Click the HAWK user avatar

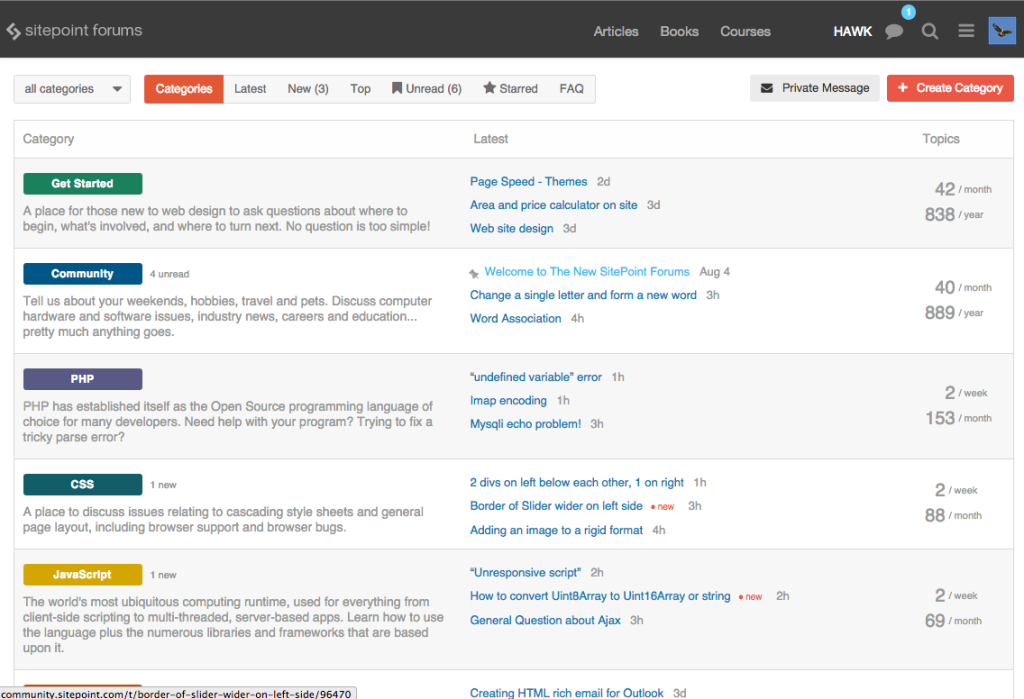1002,30
